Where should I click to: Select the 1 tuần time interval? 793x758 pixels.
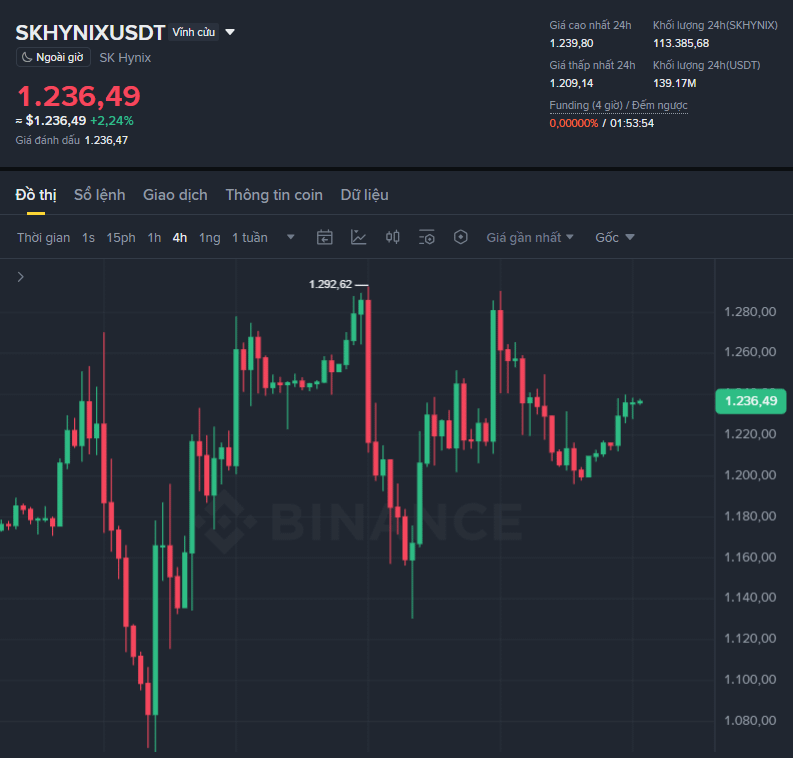(x=250, y=238)
